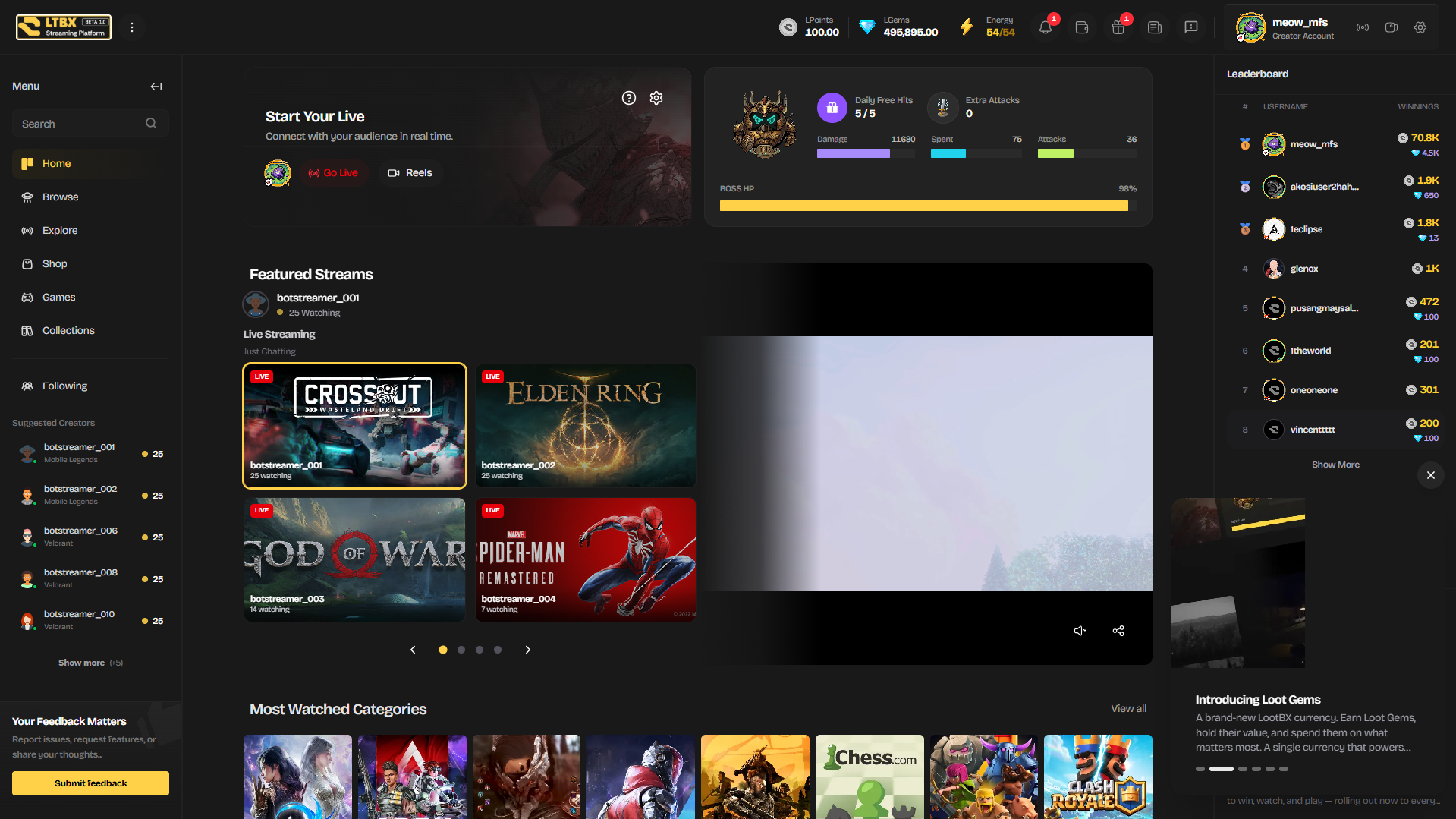Click the LGems diamond icon

[867, 27]
